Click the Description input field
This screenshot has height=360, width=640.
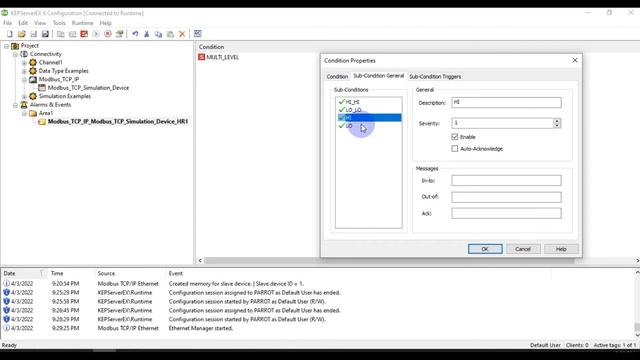506,102
